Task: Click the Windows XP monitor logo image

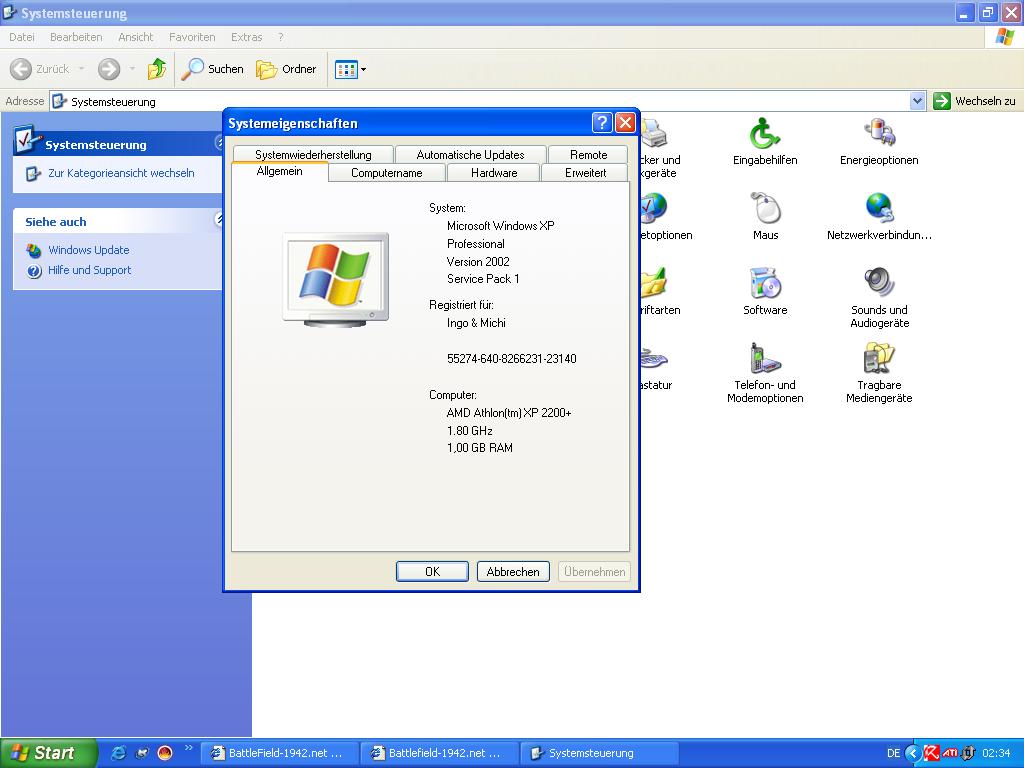Action: pos(336,280)
